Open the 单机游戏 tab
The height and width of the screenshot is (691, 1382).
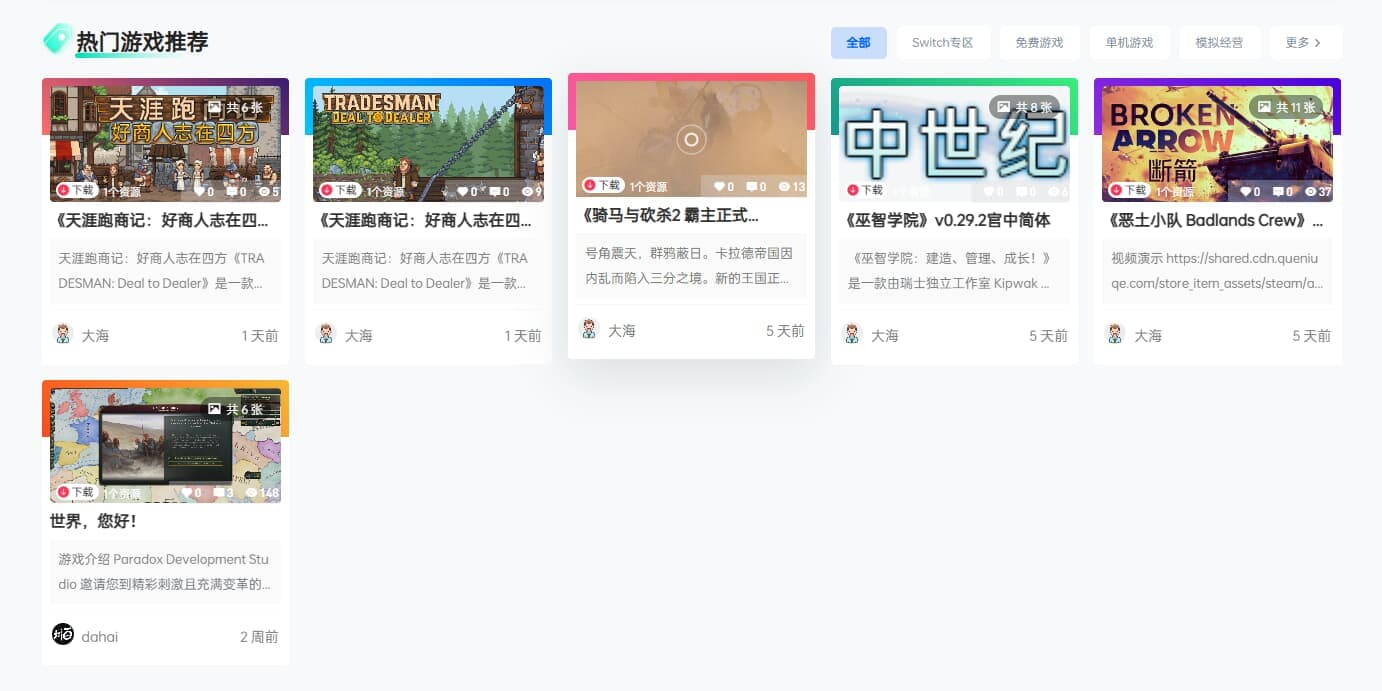tap(1129, 43)
